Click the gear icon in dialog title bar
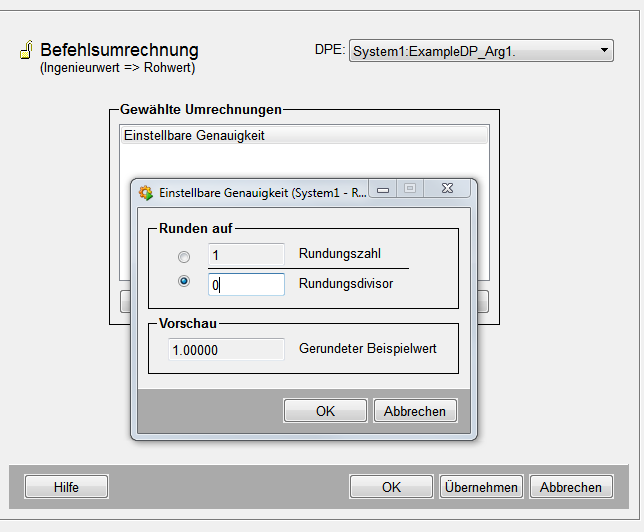The width and height of the screenshot is (644, 532). coord(145,192)
